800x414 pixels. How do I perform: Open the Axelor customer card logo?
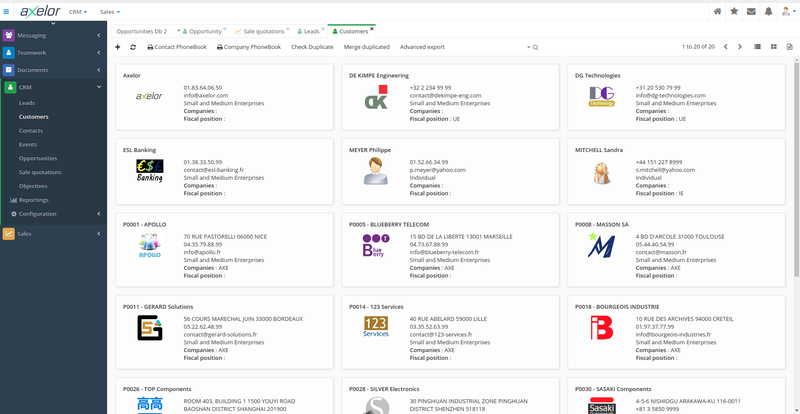tap(149, 96)
